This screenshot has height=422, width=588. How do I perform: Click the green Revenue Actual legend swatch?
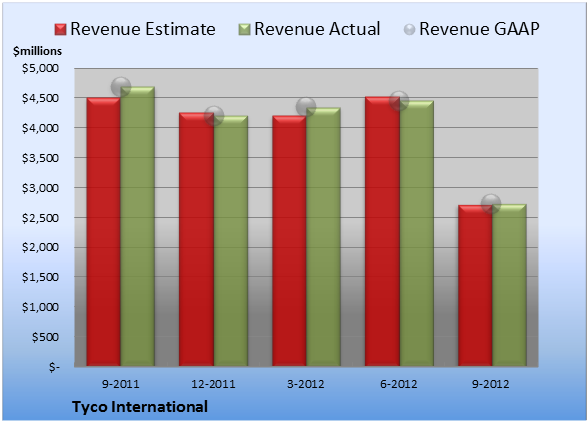click(244, 29)
